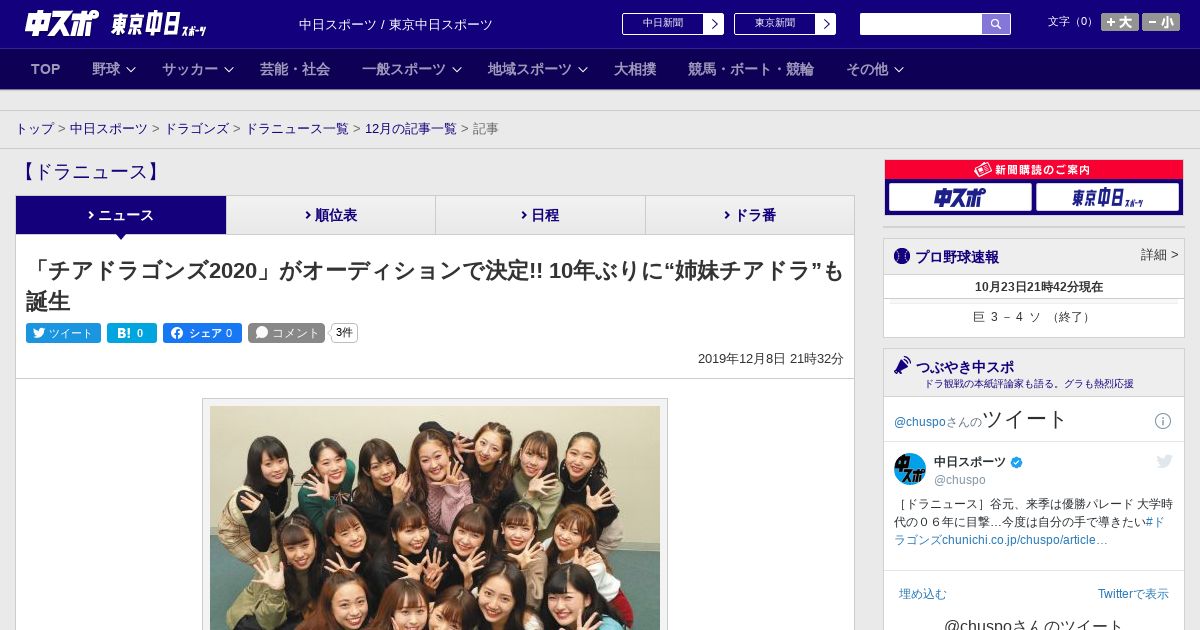Click the 中日スポーツ / 東京中日スポーツ header text
This screenshot has height=630, width=1200.
396,24
